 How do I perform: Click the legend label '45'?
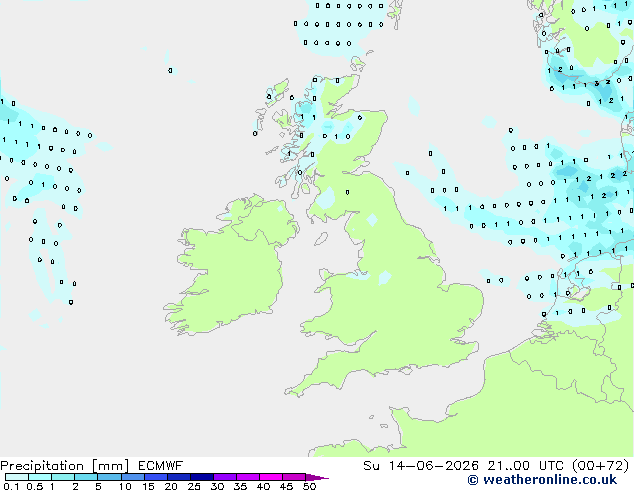[286, 486]
